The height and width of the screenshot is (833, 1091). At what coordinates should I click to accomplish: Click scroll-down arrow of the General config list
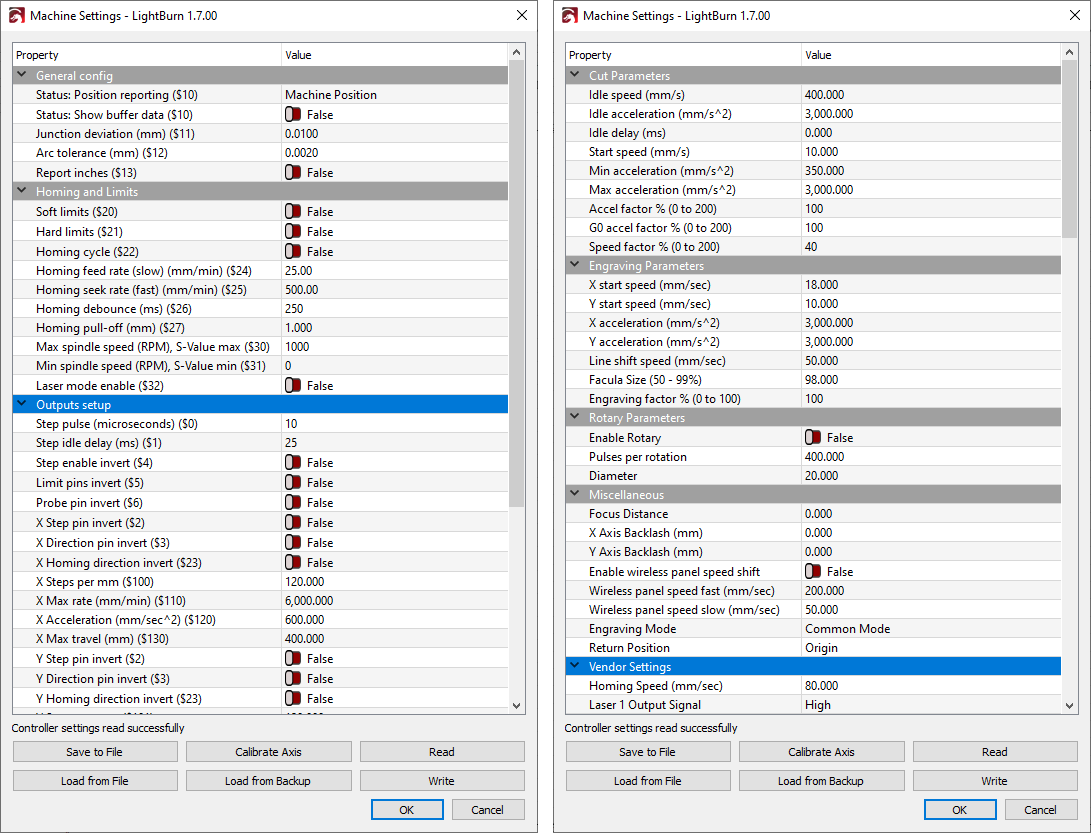point(516,705)
